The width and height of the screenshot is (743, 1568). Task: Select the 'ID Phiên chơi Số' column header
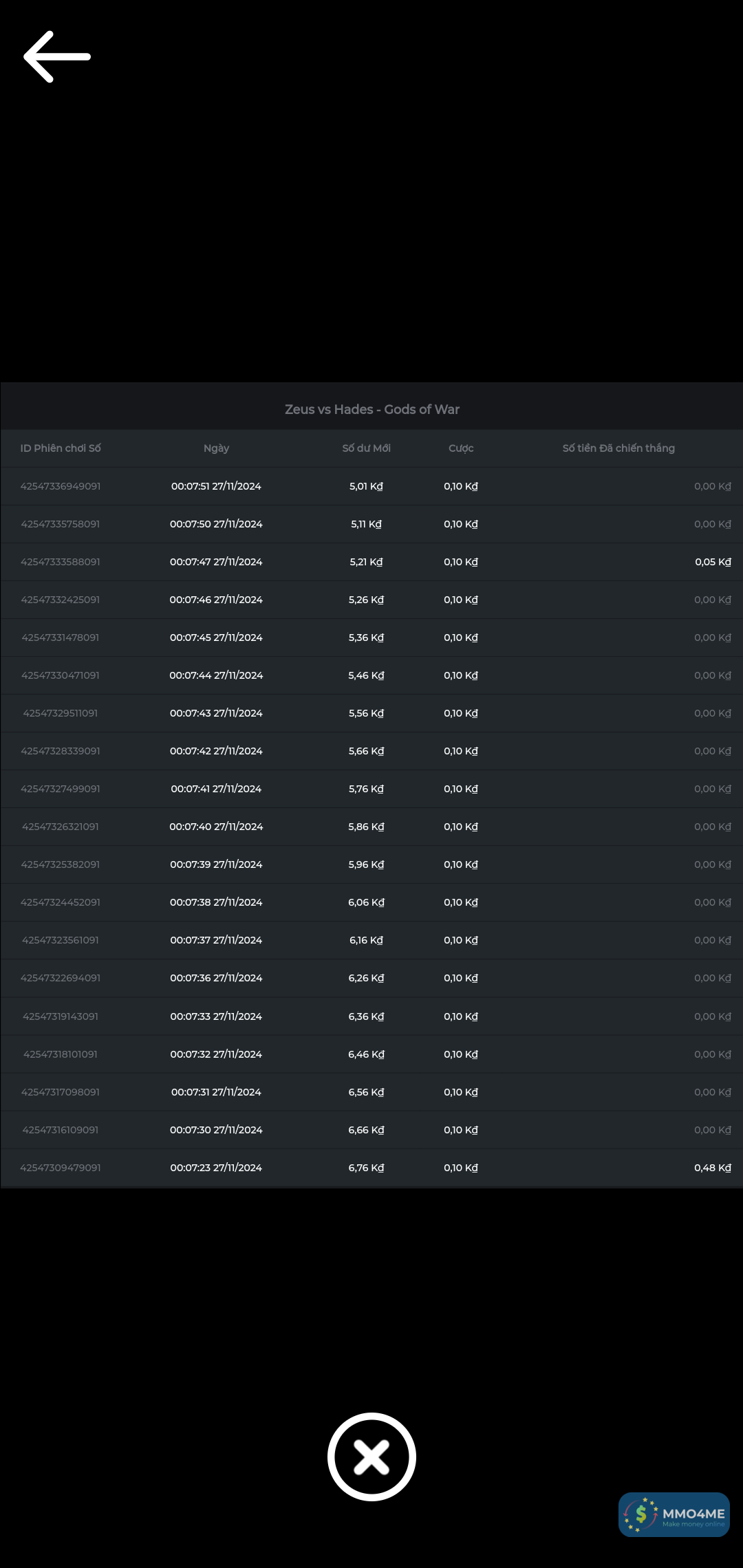click(61, 448)
